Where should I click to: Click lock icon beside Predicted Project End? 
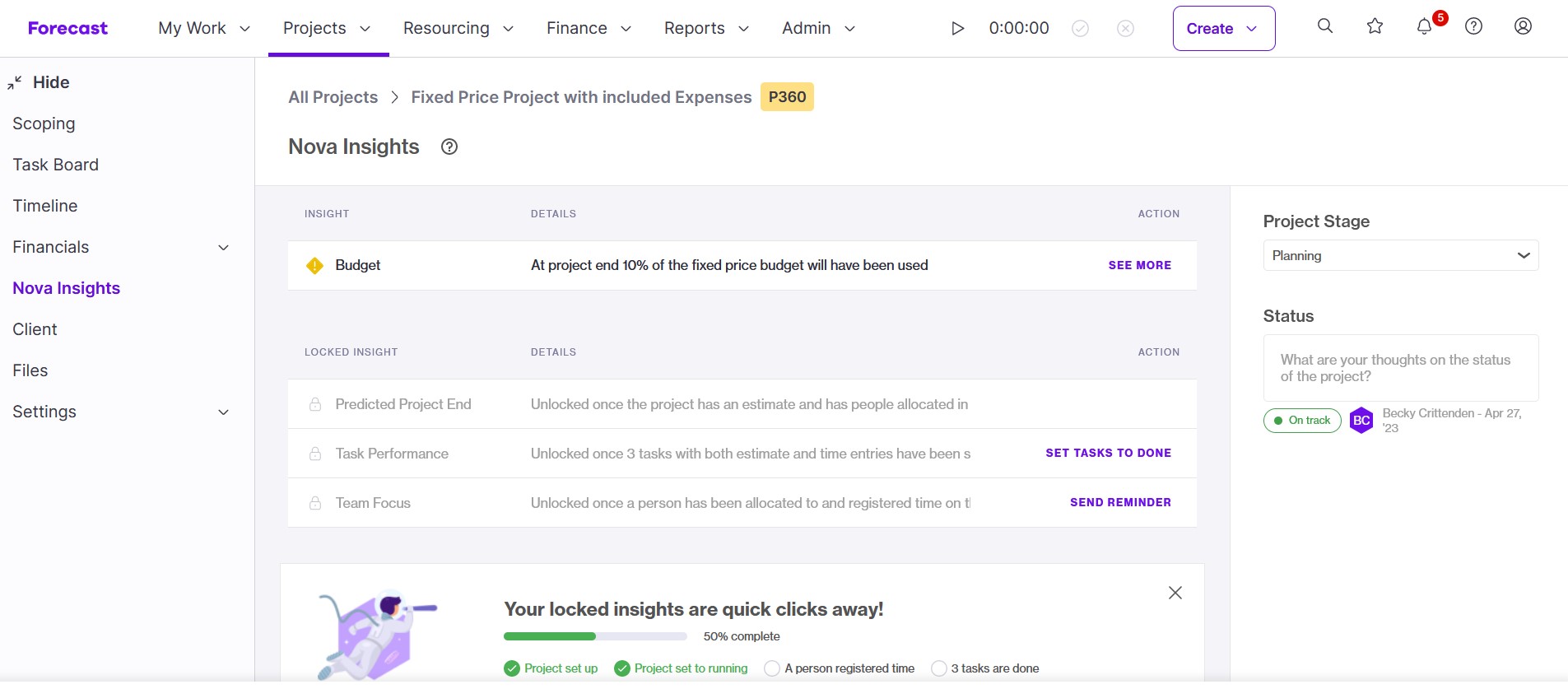tap(315, 404)
